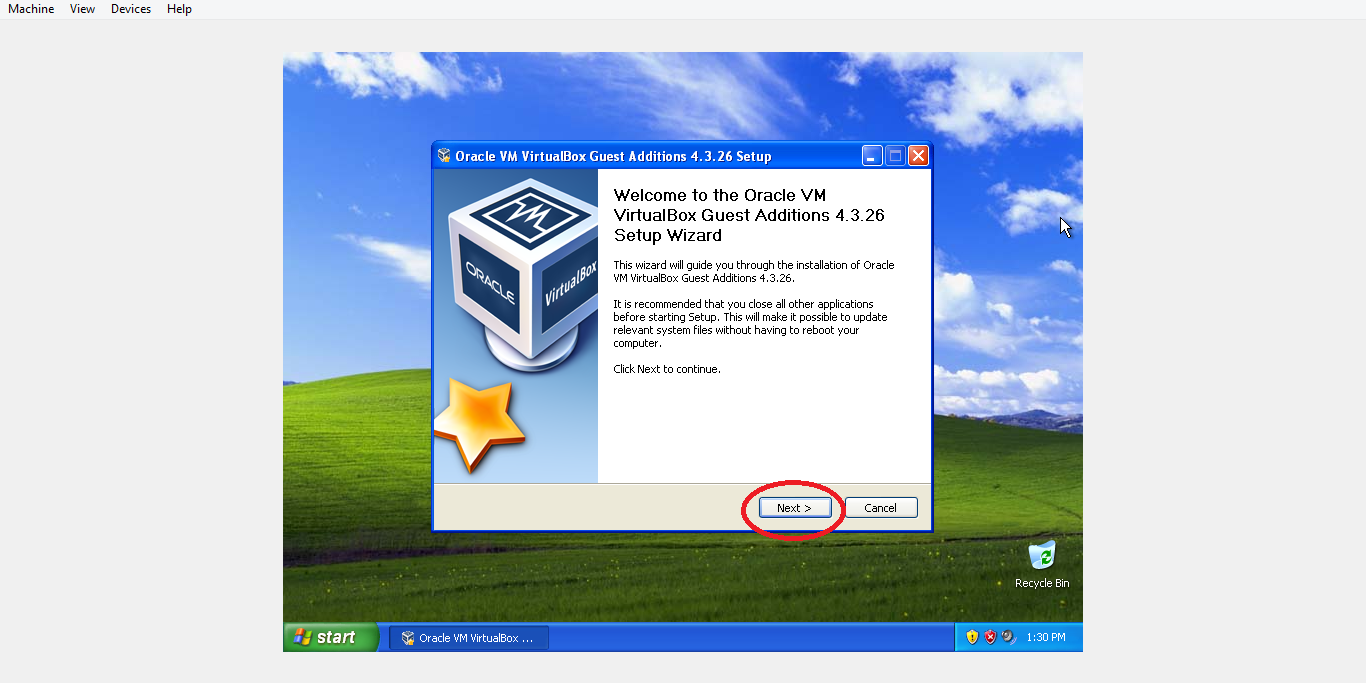Select the Oracle VM VirtualBox taskbar button
The image size is (1366, 683).
click(468, 637)
